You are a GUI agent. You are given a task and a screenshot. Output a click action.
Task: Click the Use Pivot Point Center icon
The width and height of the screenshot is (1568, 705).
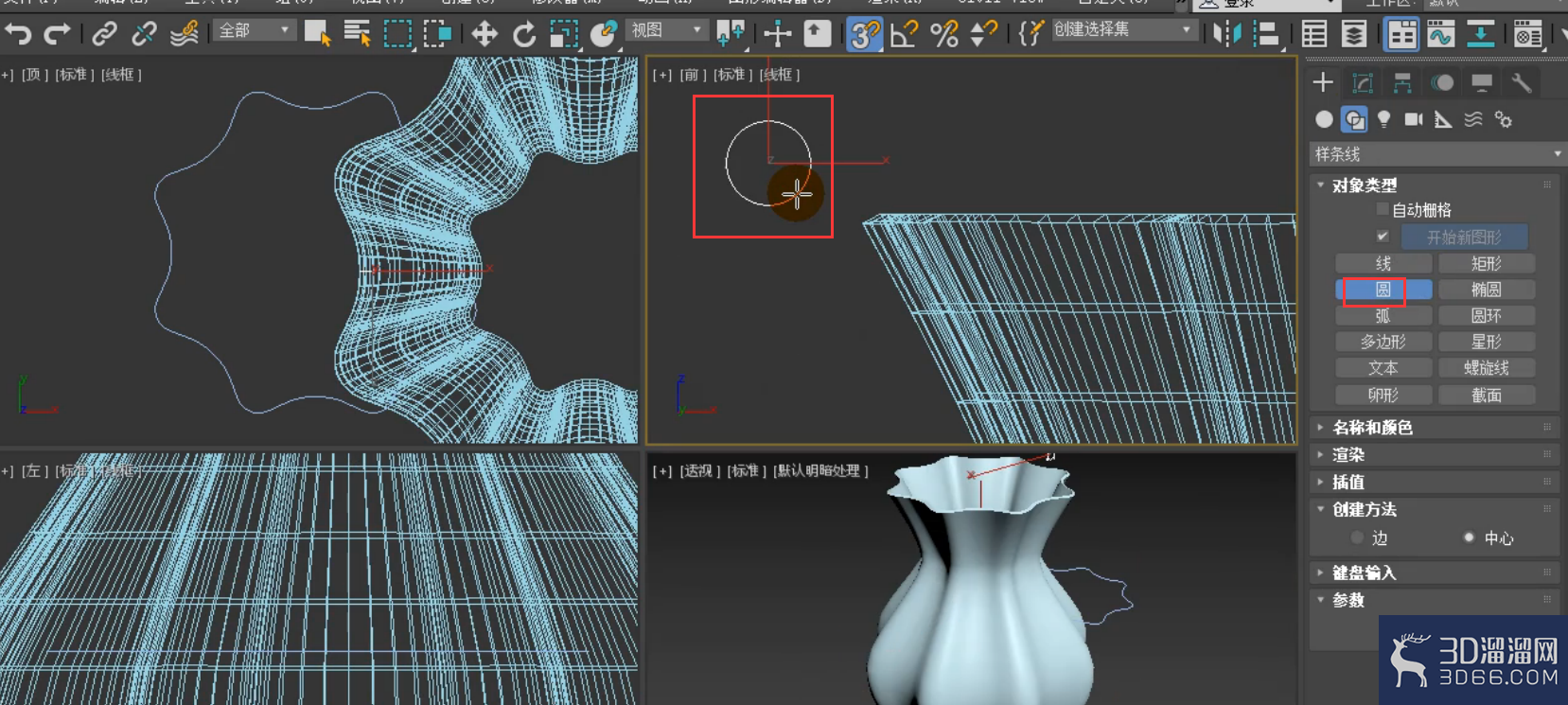(x=731, y=34)
